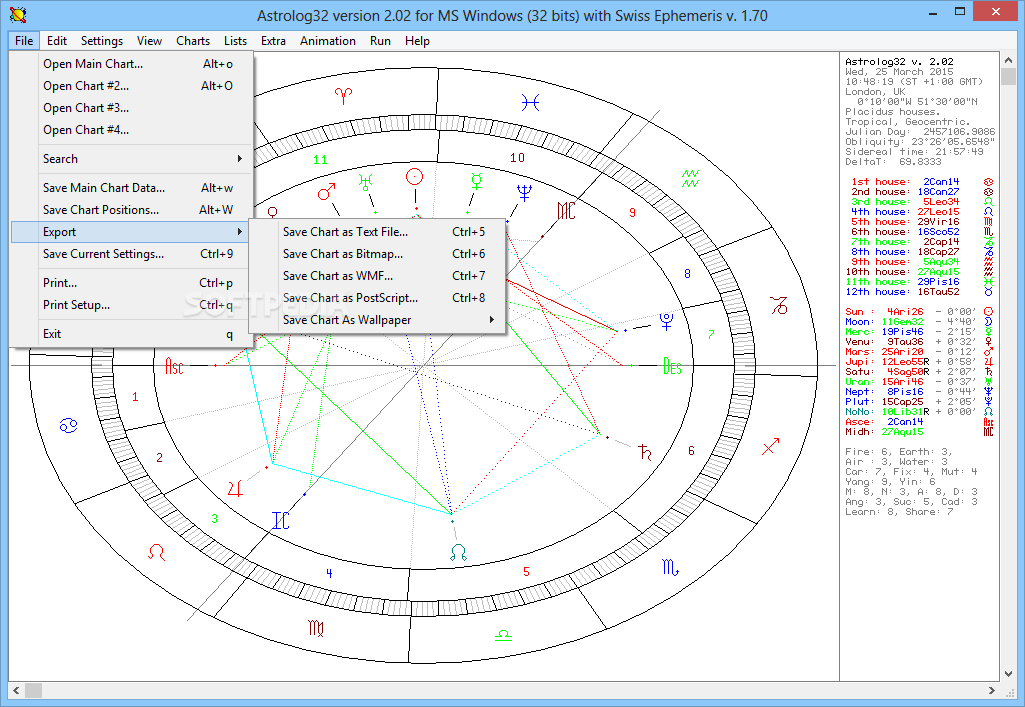Choose Save Main Chart Data...

coord(131,188)
